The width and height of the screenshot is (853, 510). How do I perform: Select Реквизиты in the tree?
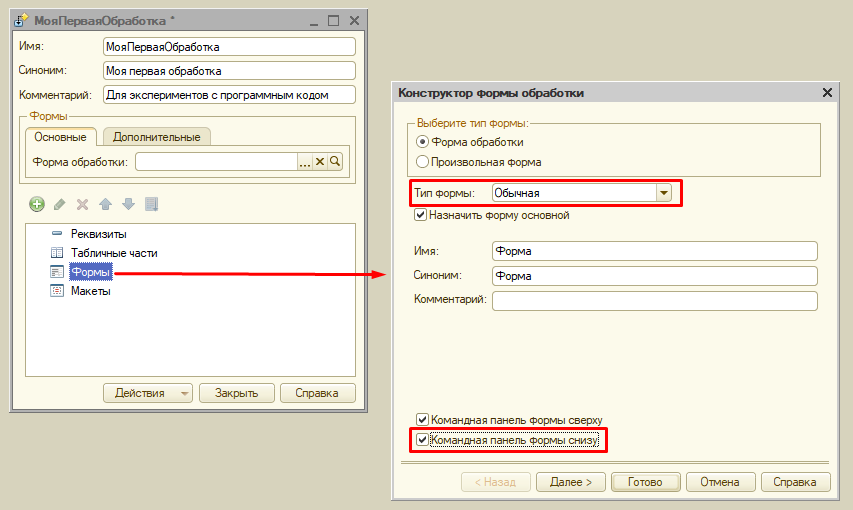tap(98, 234)
